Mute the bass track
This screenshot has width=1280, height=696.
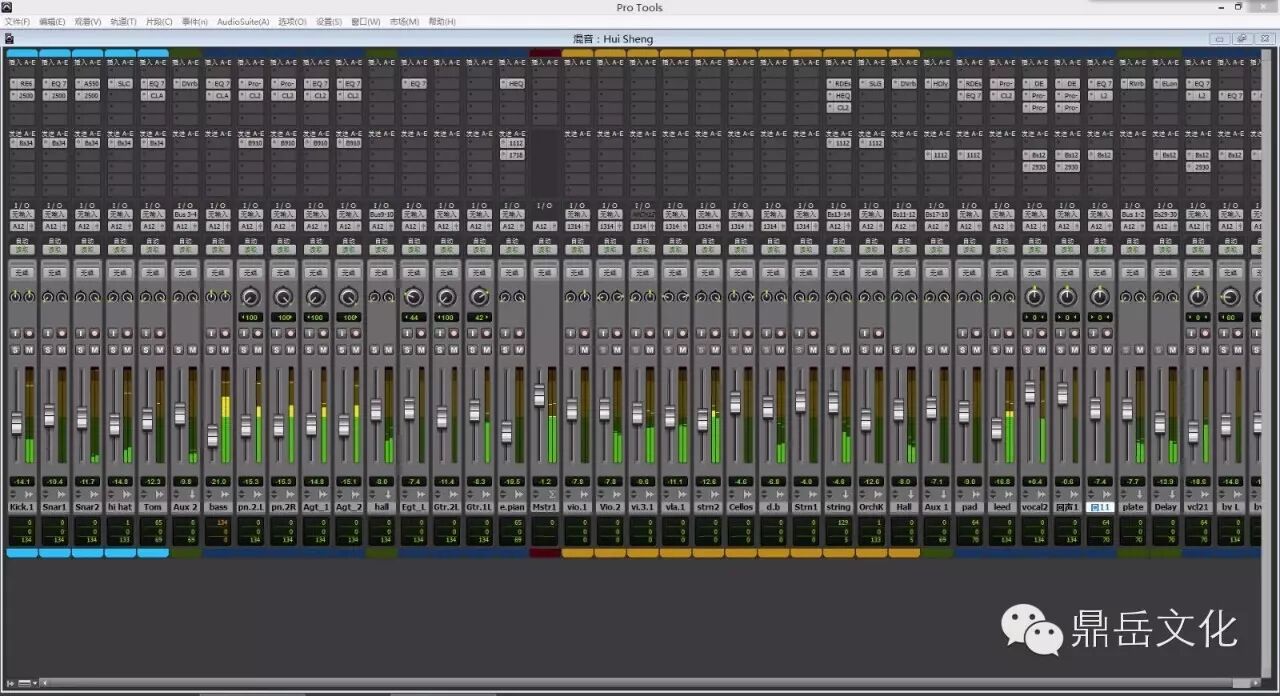(x=225, y=349)
